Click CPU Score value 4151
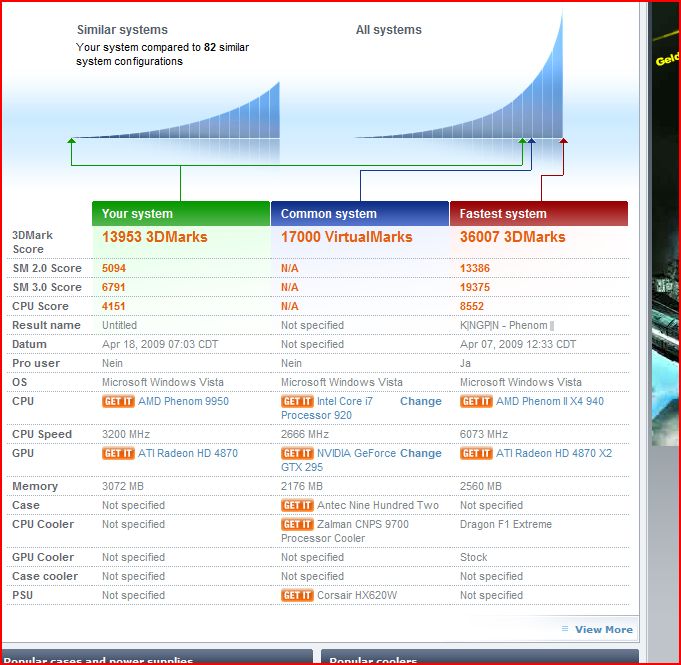 tap(114, 306)
